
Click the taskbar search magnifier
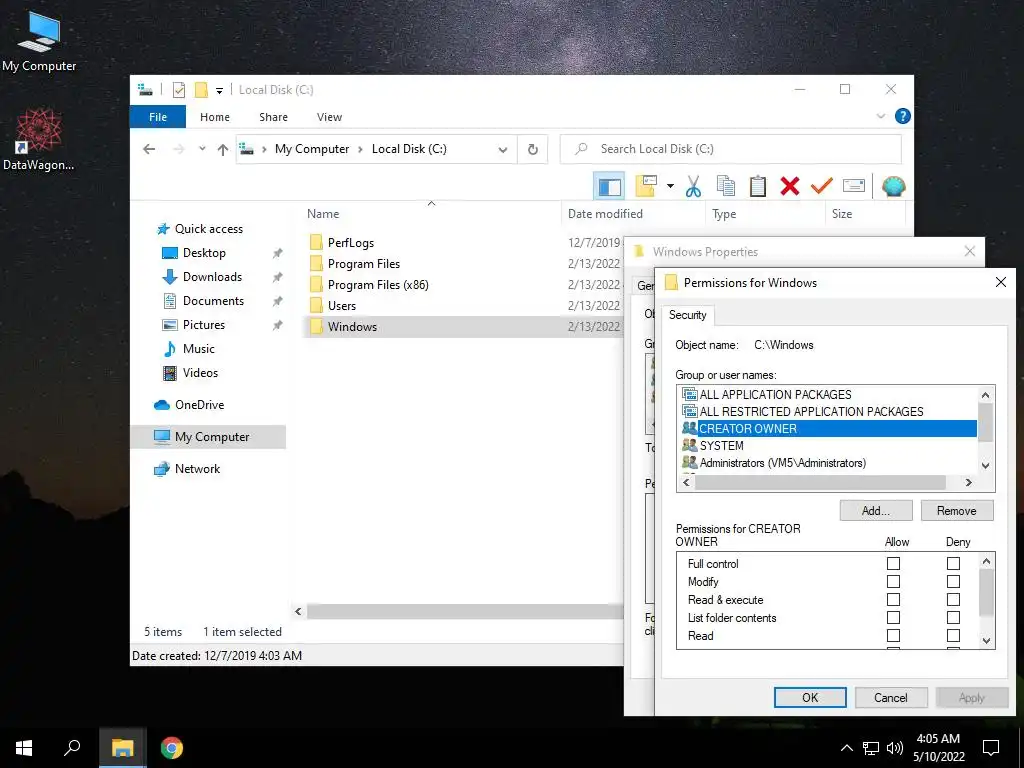[x=72, y=748]
